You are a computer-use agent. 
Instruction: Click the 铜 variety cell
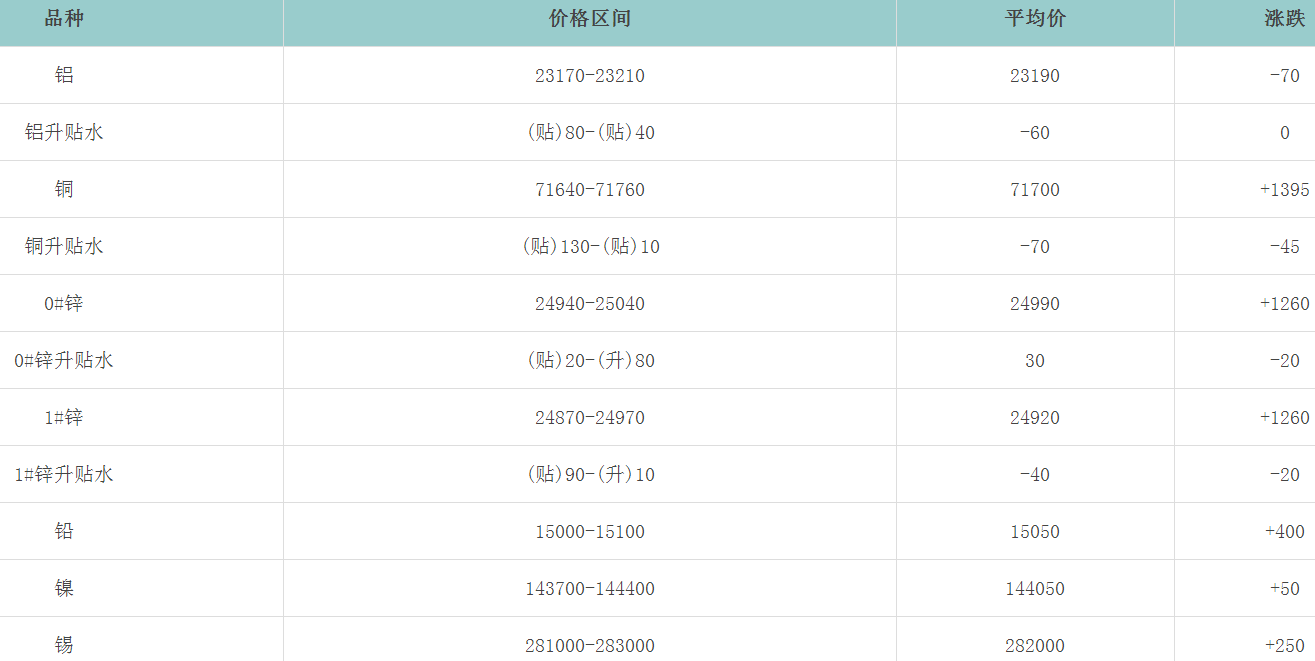pos(64,189)
